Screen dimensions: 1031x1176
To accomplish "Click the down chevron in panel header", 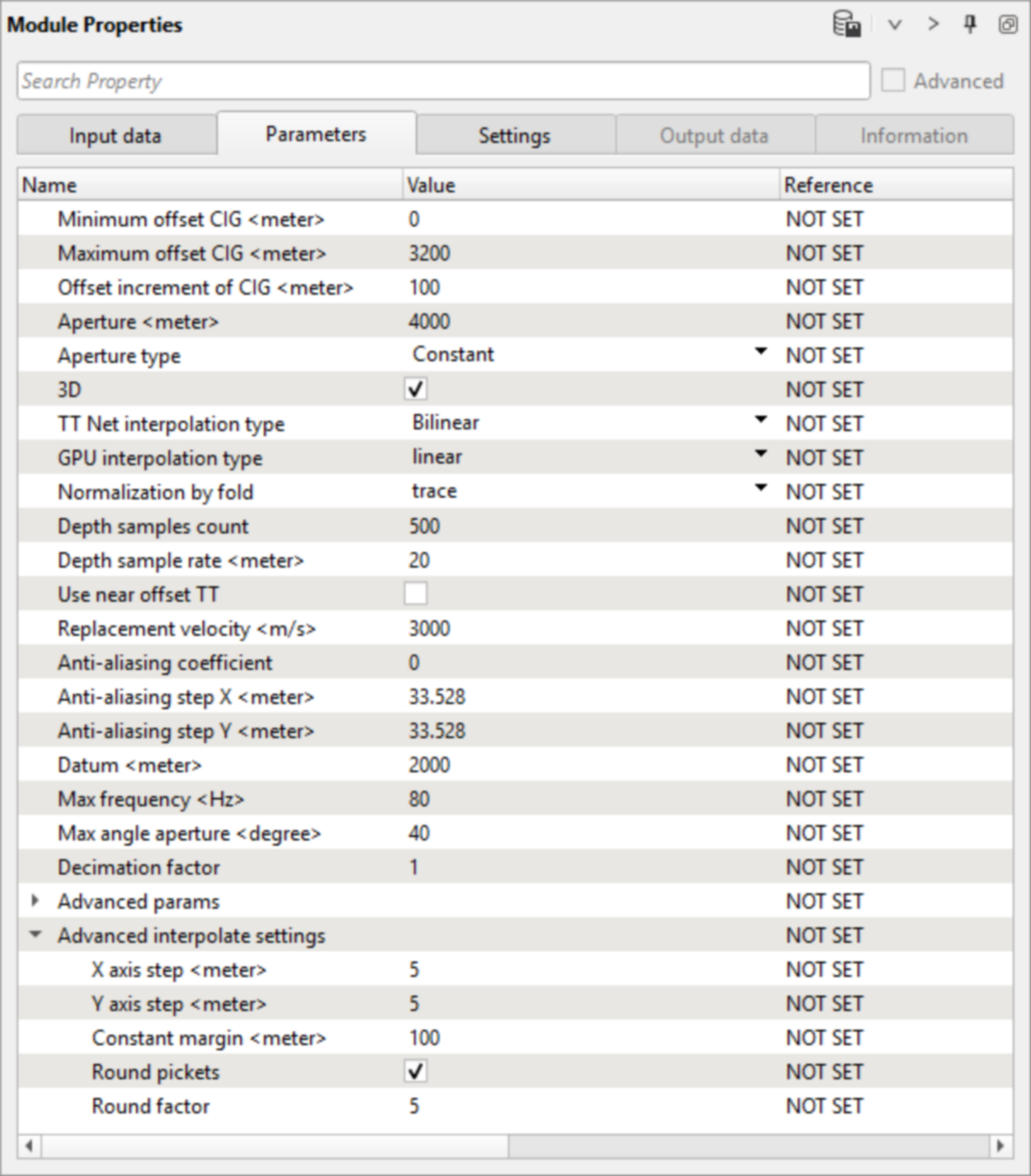I will (894, 25).
